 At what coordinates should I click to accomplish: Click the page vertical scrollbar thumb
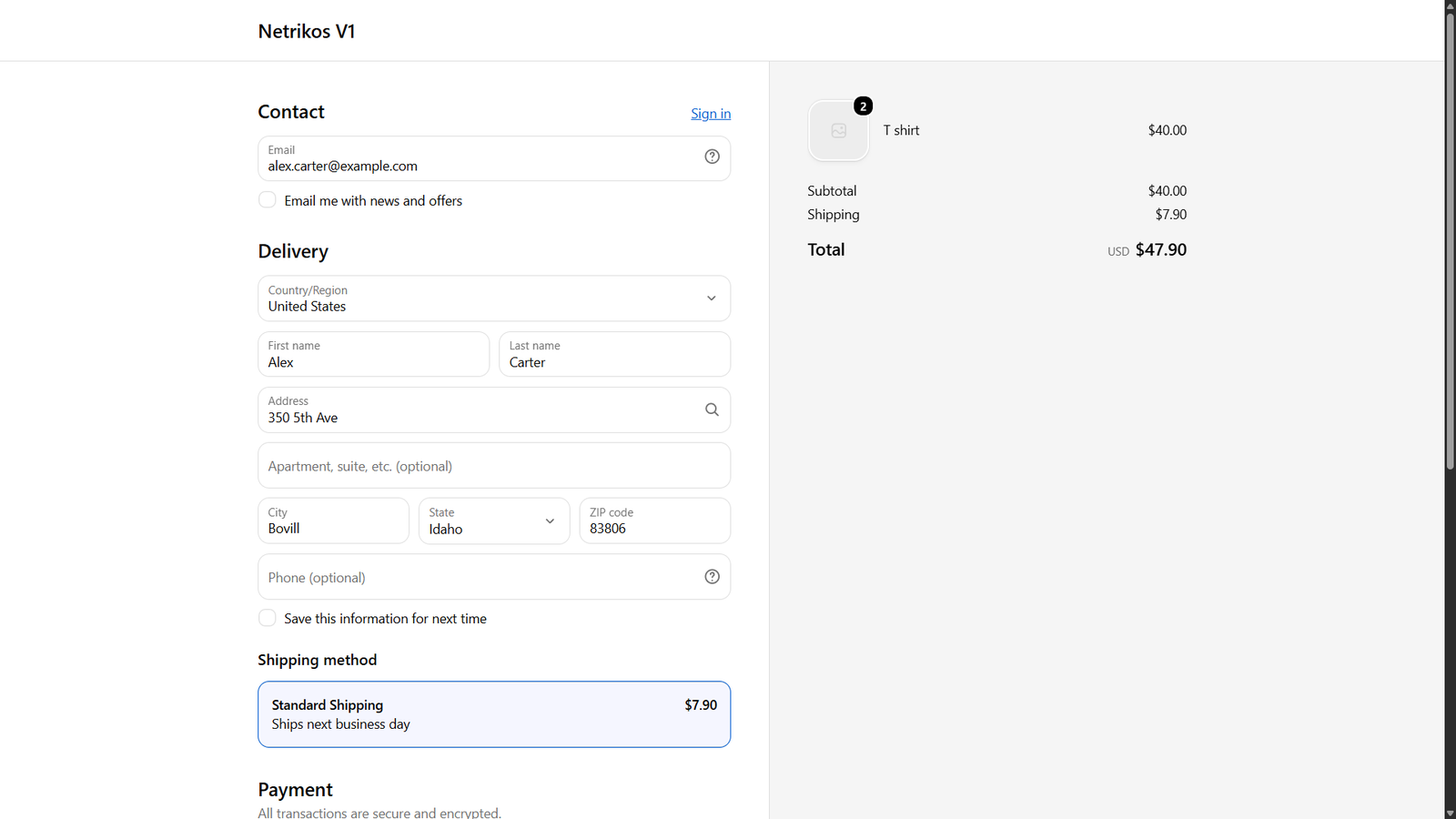point(1451,240)
